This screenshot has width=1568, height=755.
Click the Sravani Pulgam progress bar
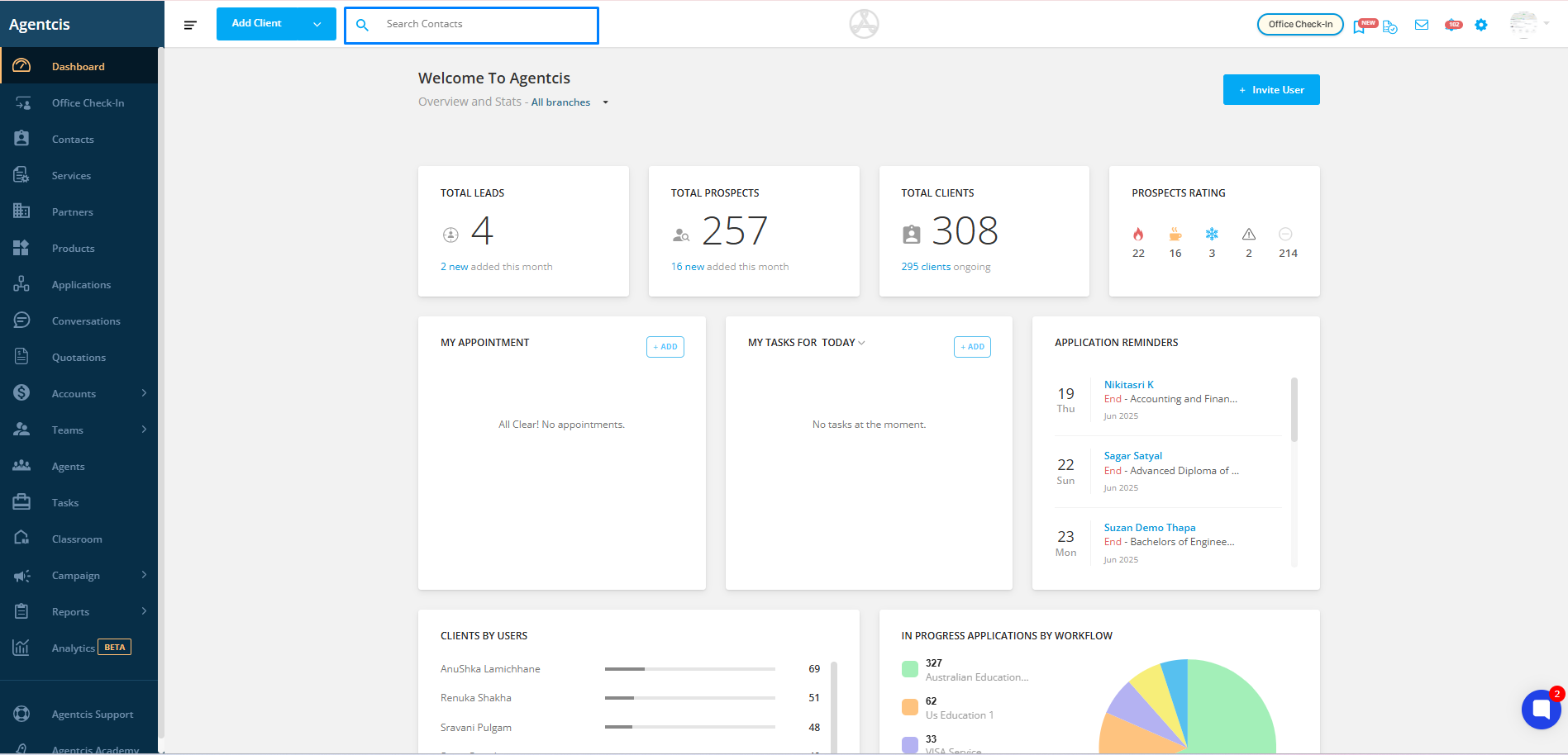(x=690, y=727)
